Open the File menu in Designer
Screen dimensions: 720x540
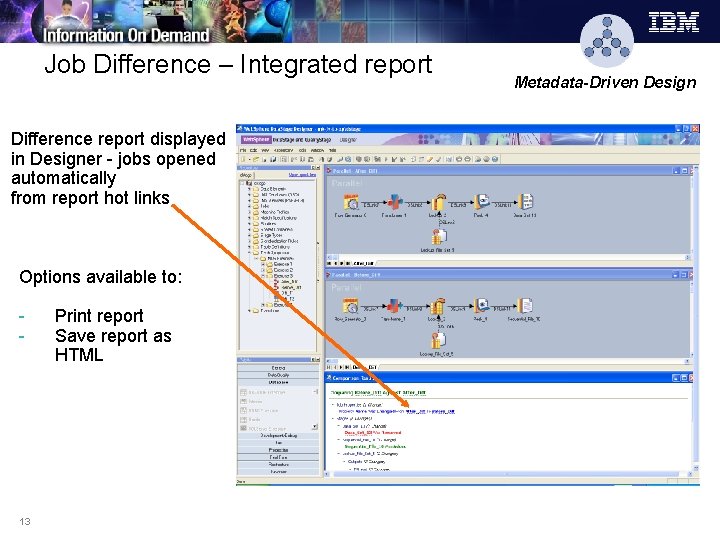click(x=243, y=150)
